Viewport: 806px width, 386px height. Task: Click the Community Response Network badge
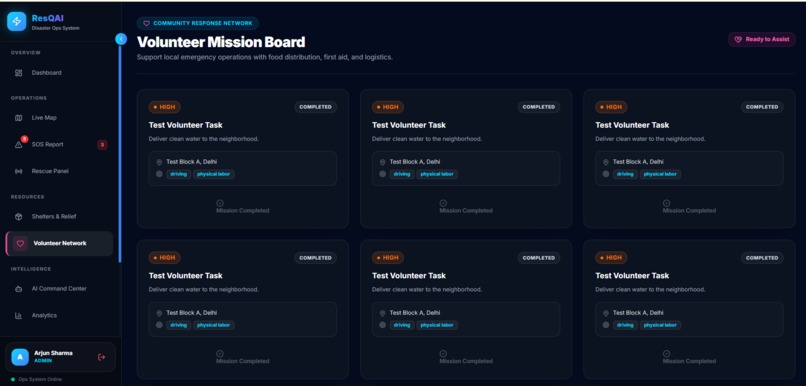tap(198, 23)
